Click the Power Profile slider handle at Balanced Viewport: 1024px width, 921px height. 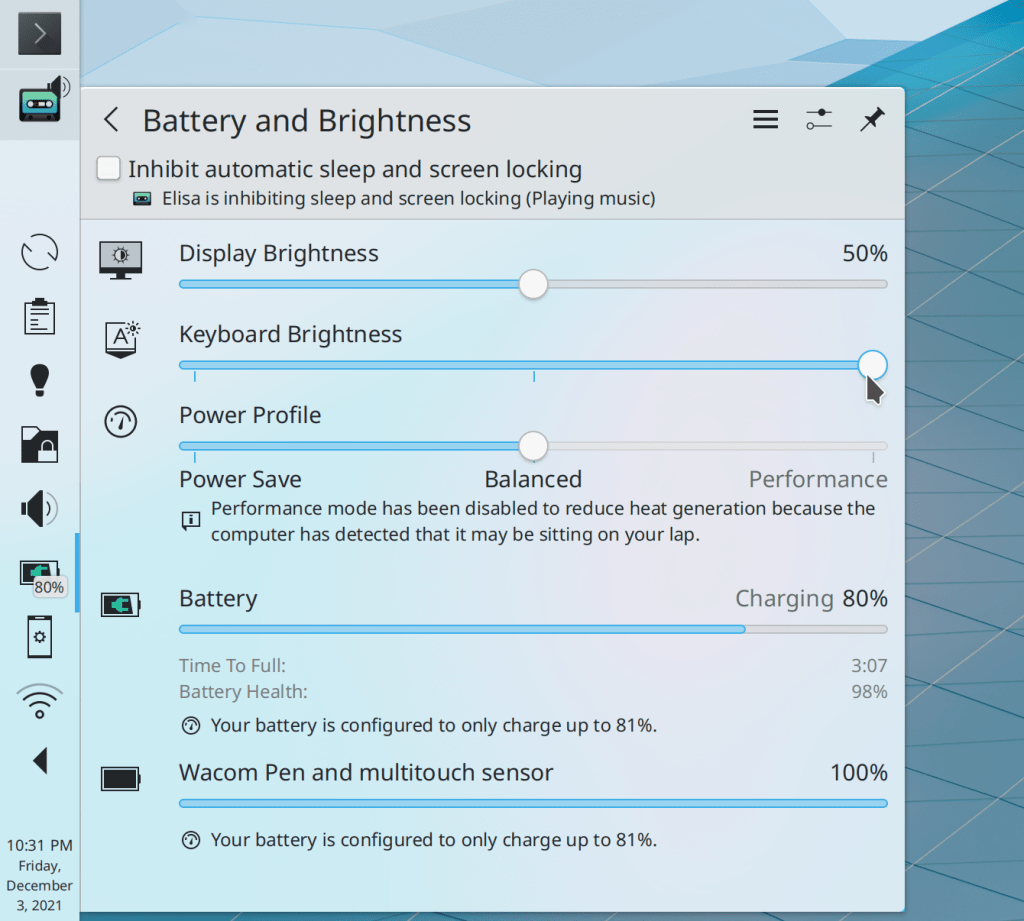[534, 446]
